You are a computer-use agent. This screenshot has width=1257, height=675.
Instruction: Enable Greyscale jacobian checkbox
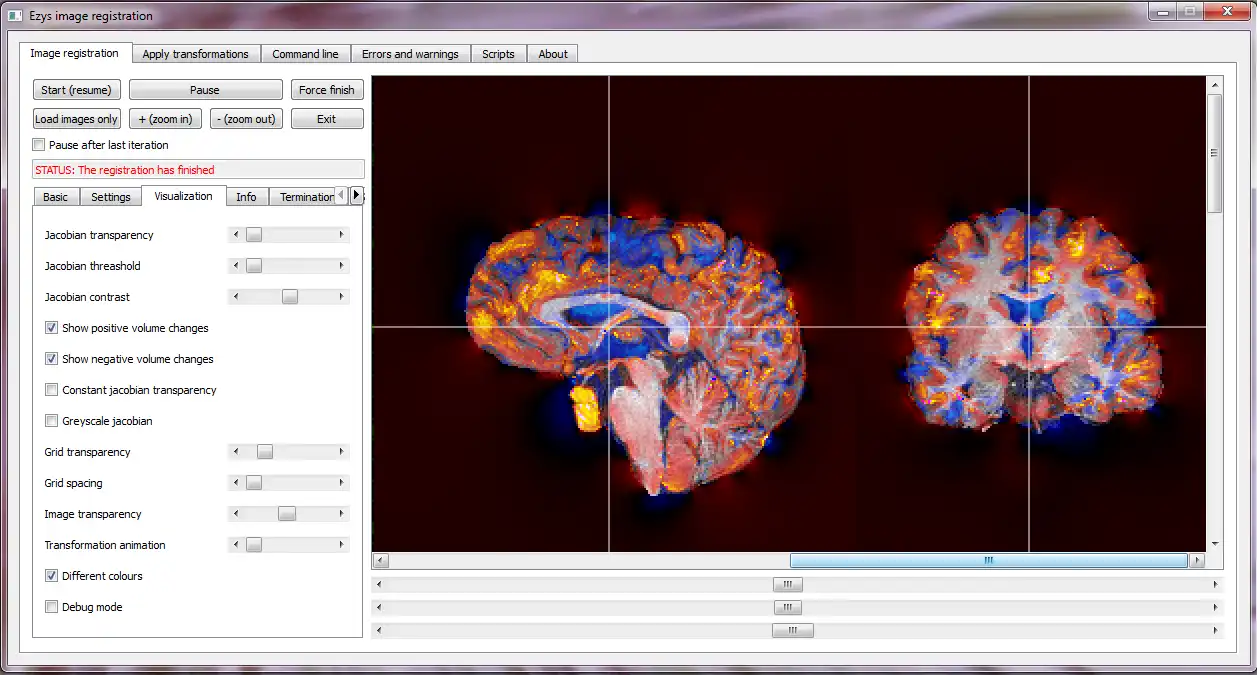[x=51, y=421]
